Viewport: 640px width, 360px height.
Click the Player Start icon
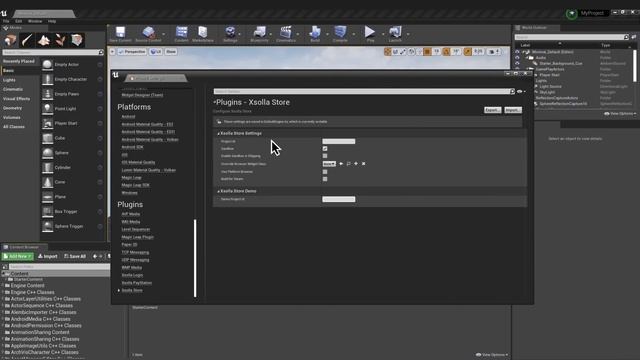(x=47, y=123)
